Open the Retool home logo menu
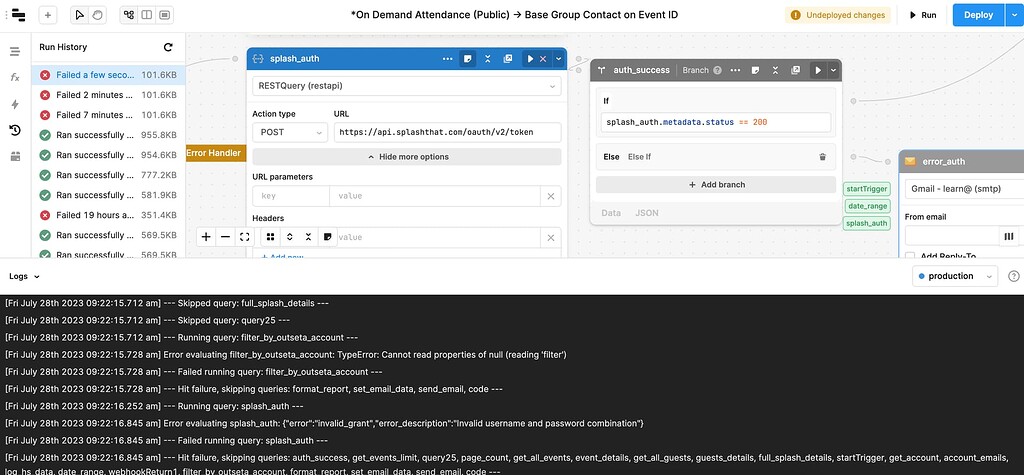The image size is (1024, 475). (x=18, y=14)
